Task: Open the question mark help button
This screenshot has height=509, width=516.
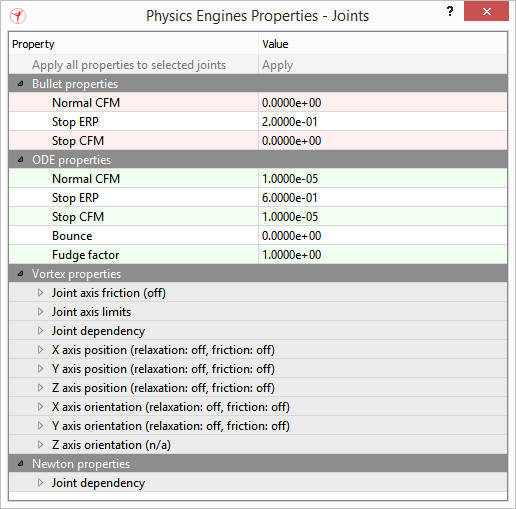Action: coord(450,12)
